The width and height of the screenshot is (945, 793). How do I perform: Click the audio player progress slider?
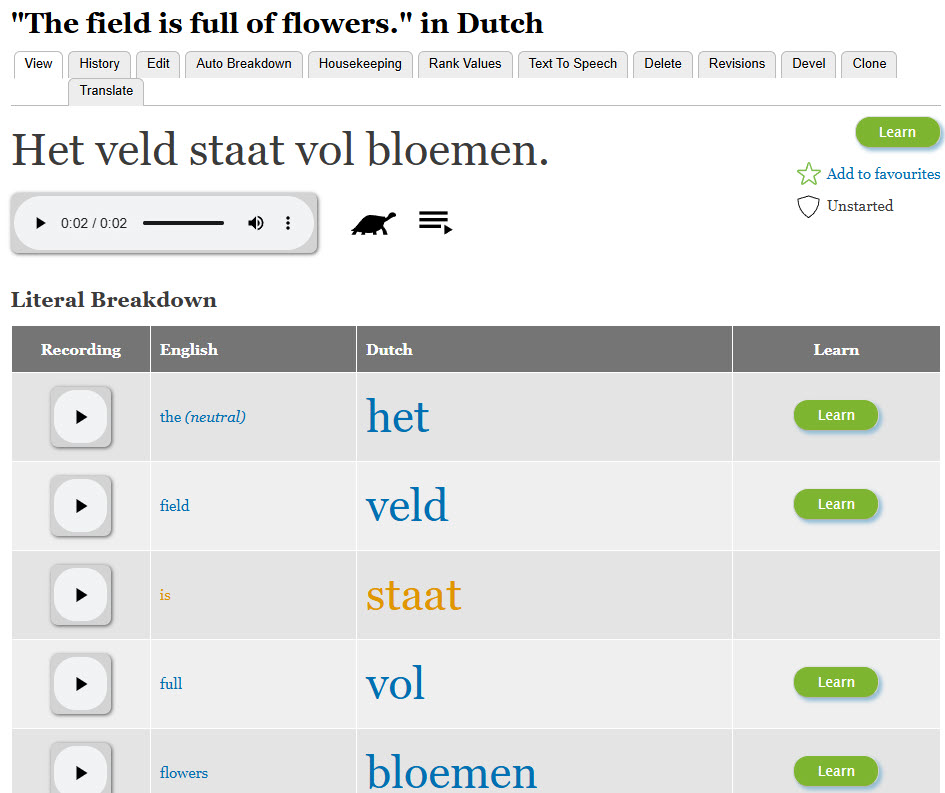pos(183,223)
